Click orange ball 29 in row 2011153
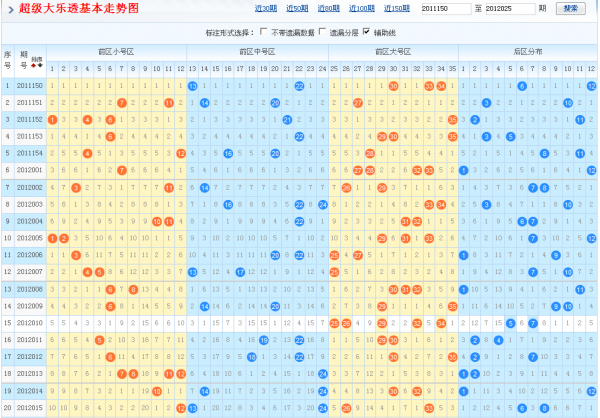The width and height of the screenshot is (600, 418). 382,137
